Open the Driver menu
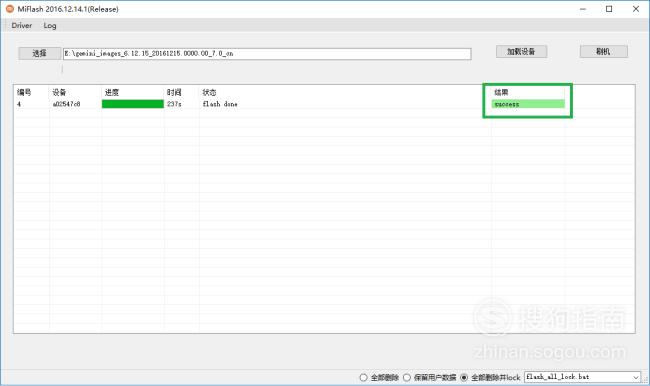The height and width of the screenshot is (386, 650). (x=22, y=26)
